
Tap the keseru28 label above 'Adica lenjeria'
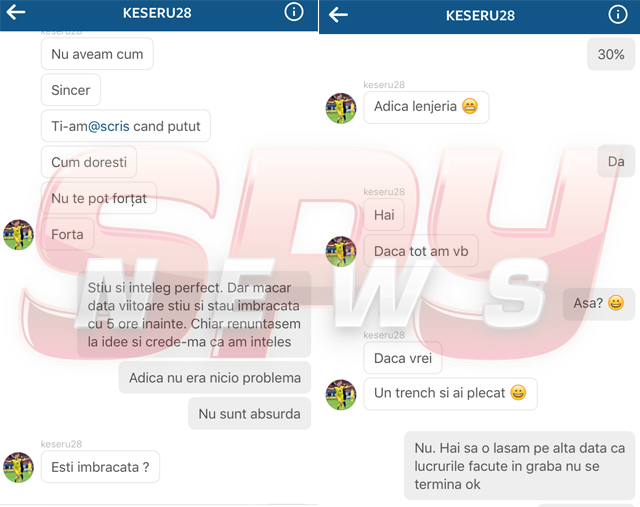pos(384,84)
